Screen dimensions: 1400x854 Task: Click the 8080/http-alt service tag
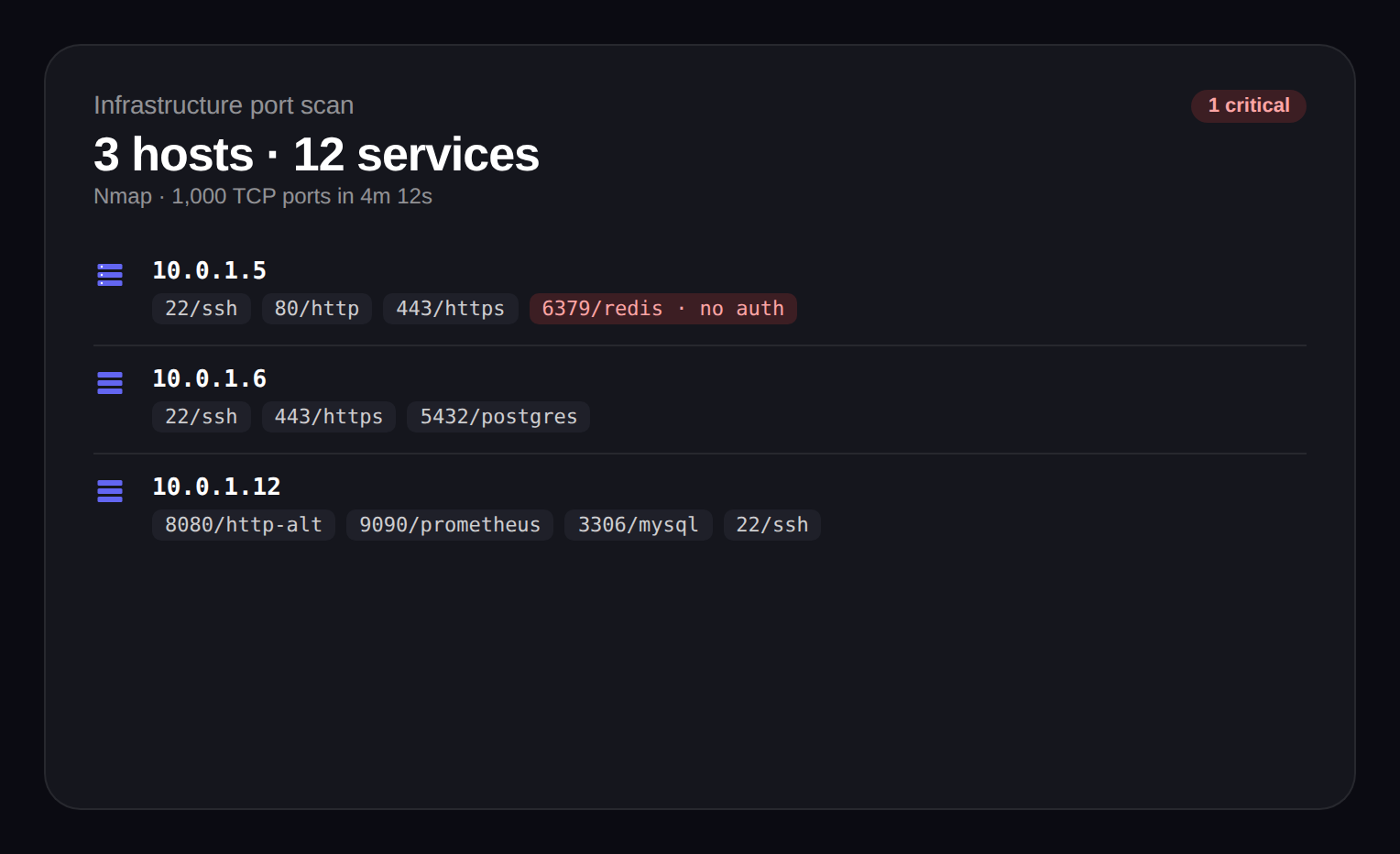click(x=243, y=525)
